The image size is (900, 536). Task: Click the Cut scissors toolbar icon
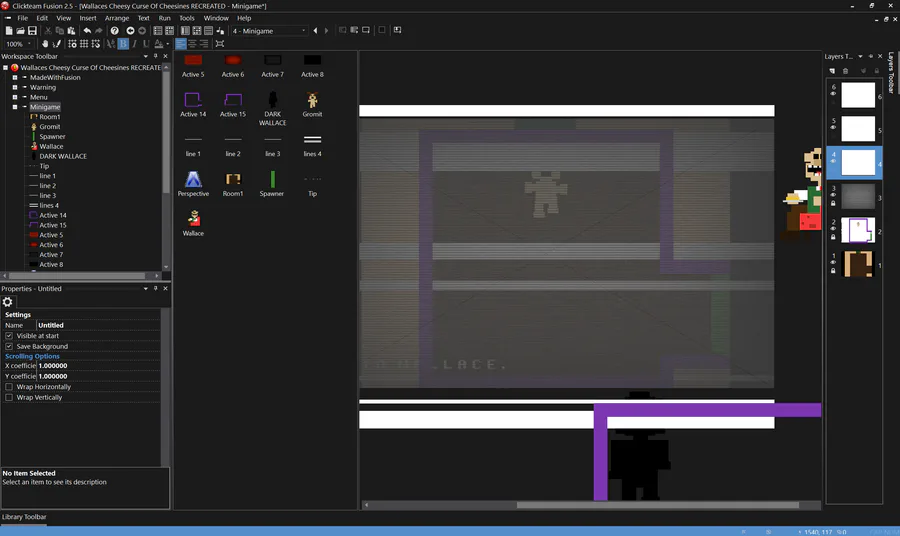48,30
